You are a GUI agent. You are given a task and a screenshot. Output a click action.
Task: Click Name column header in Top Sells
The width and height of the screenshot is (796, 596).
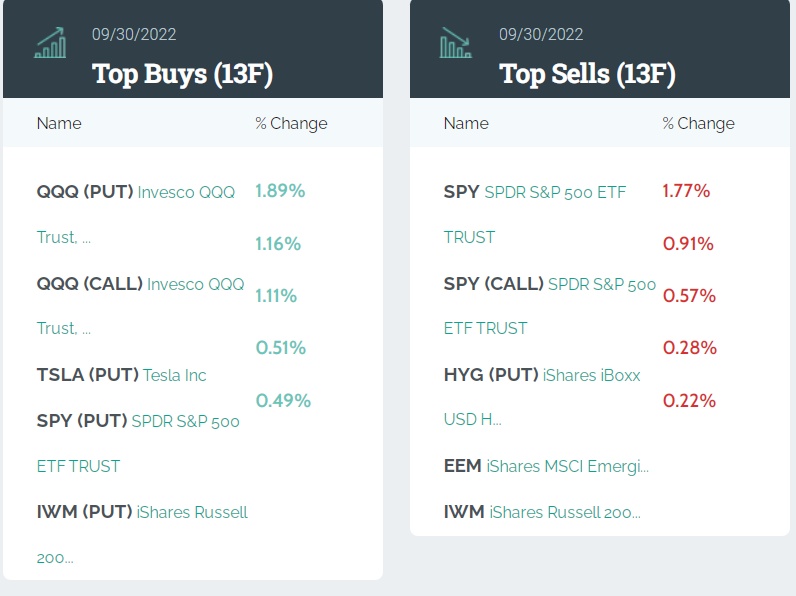tap(466, 123)
